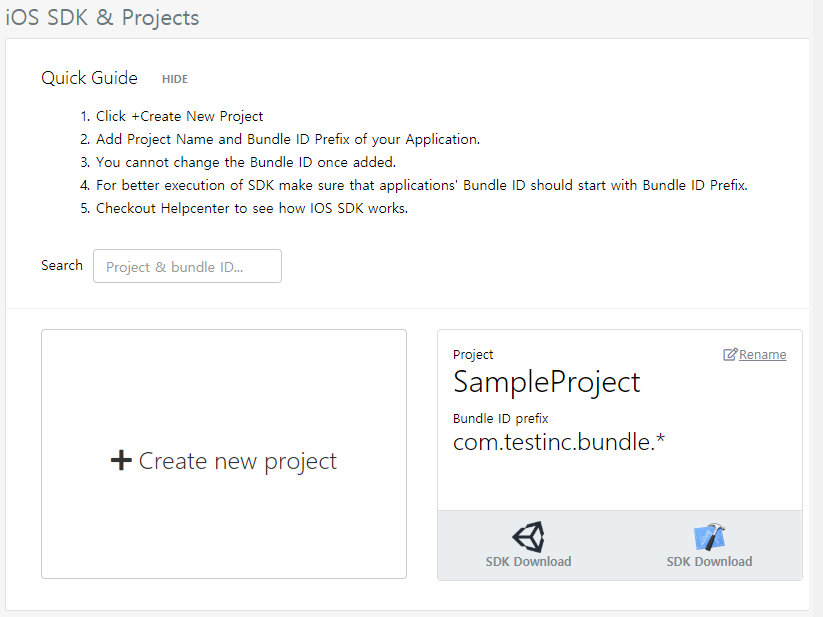Open the Rename link for SampleProject
The height and width of the screenshot is (617, 823).
[x=762, y=355]
